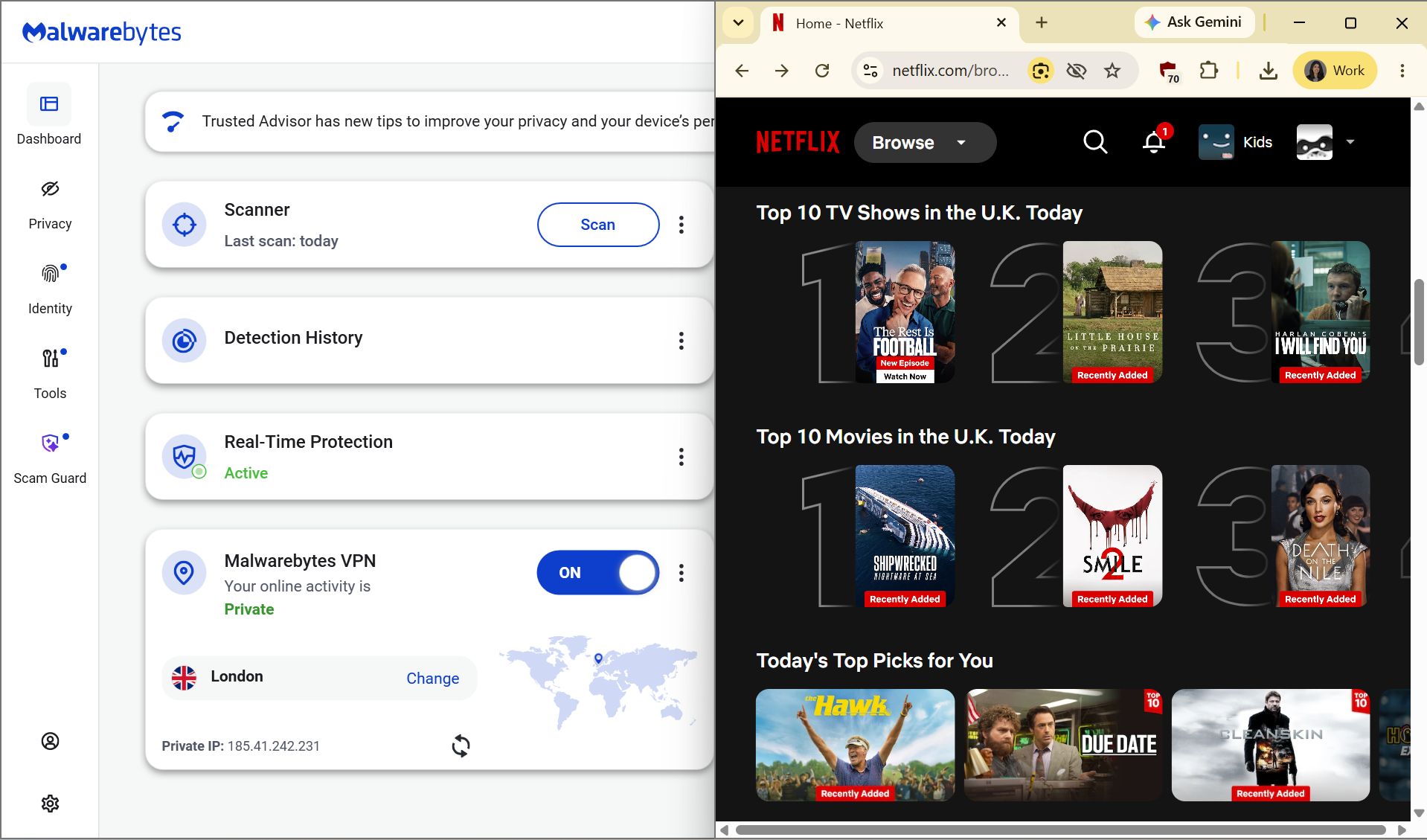The image size is (1427, 840).
Task: Click the Netflix logo
Action: [798, 142]
